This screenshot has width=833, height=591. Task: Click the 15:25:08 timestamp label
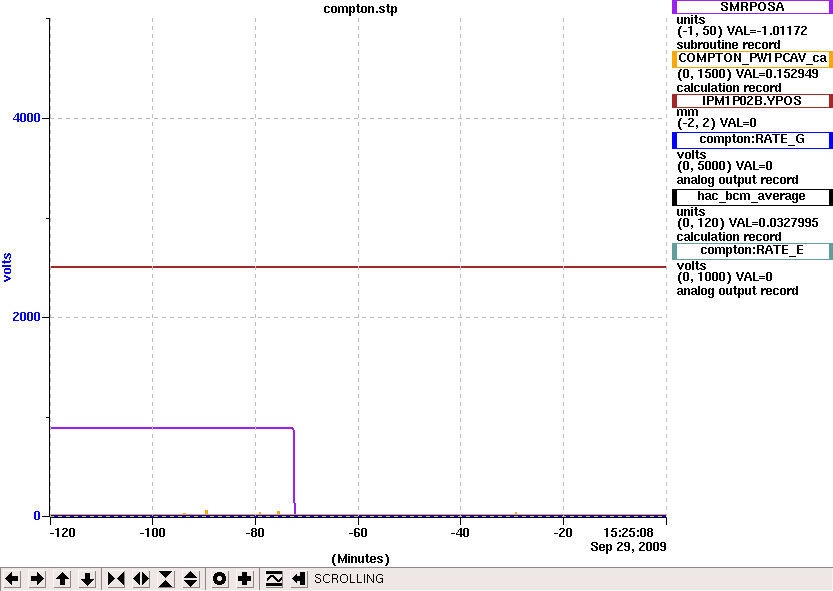(x=628, y=533)
